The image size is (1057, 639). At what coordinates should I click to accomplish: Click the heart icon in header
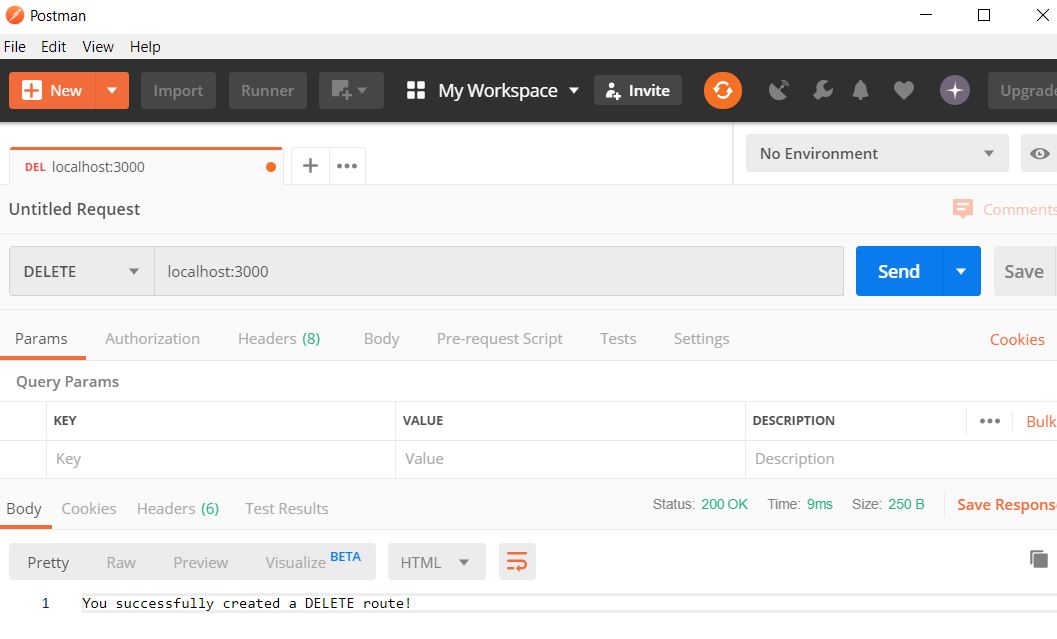coord(903,90)
